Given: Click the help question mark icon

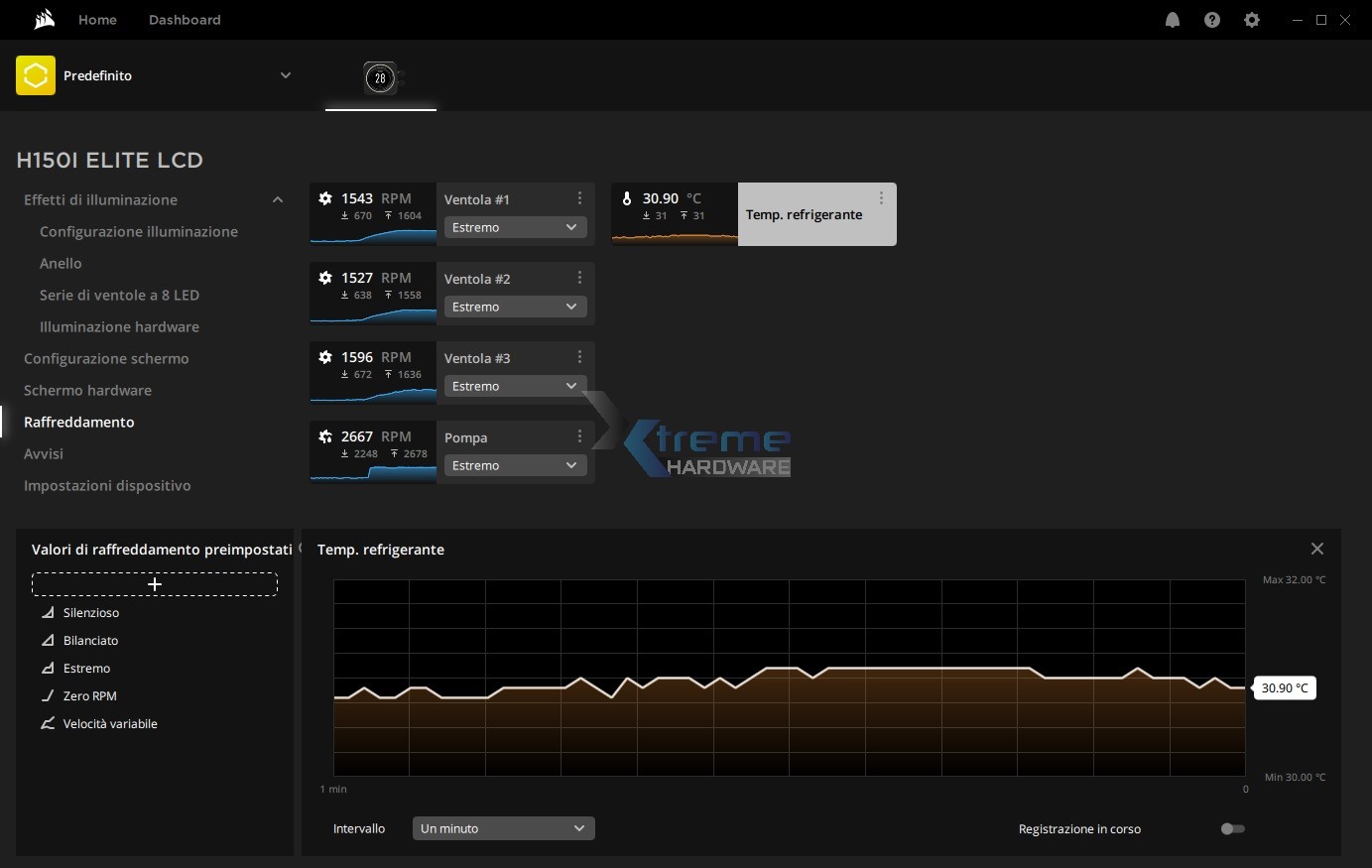Looking at the screenshot, I should coord(1212,20).
